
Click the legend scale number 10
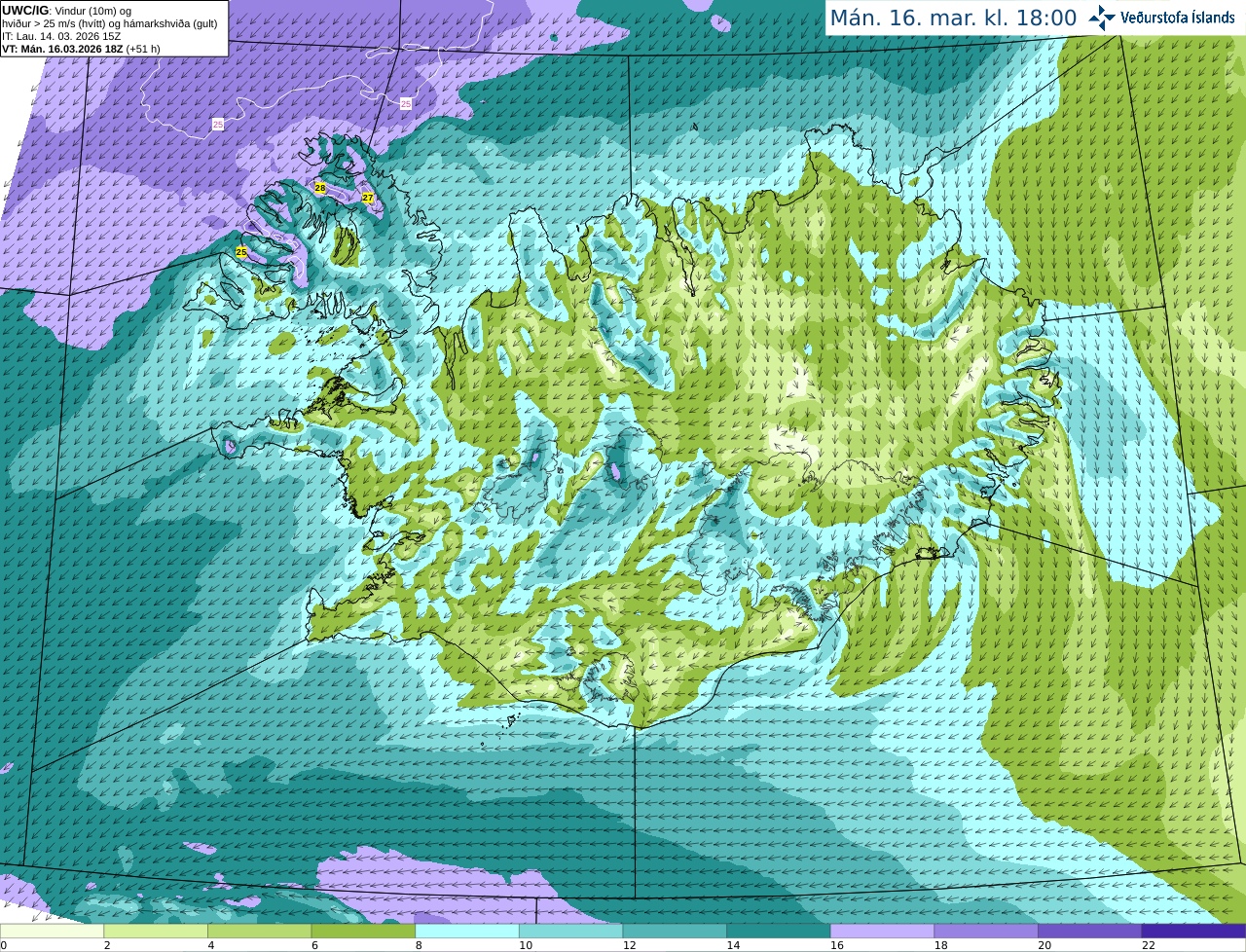[x=526, y=945]
